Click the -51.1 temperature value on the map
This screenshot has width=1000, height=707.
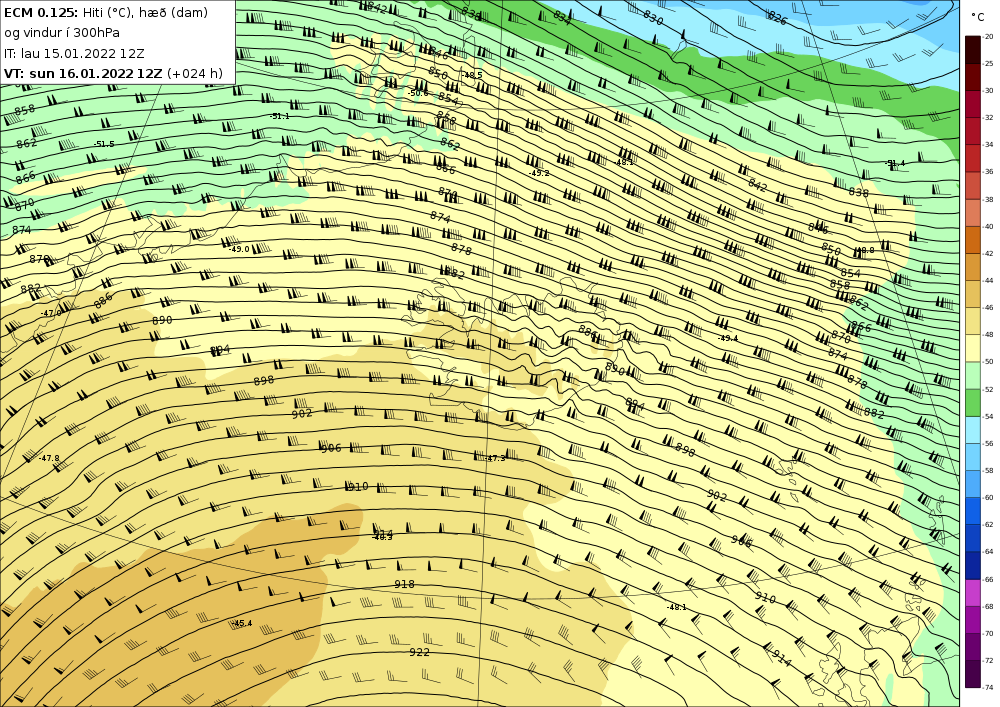pos(279,116)
